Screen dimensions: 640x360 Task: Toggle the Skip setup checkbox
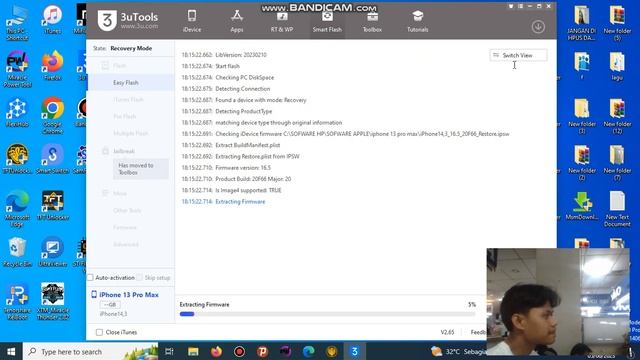(x=140, y=278)
